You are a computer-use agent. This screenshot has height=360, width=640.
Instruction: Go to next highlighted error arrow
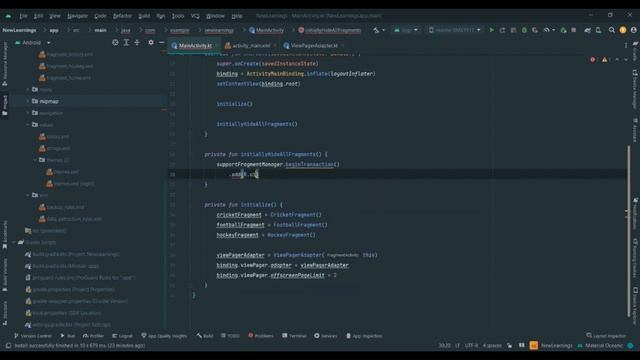(626, 60)
